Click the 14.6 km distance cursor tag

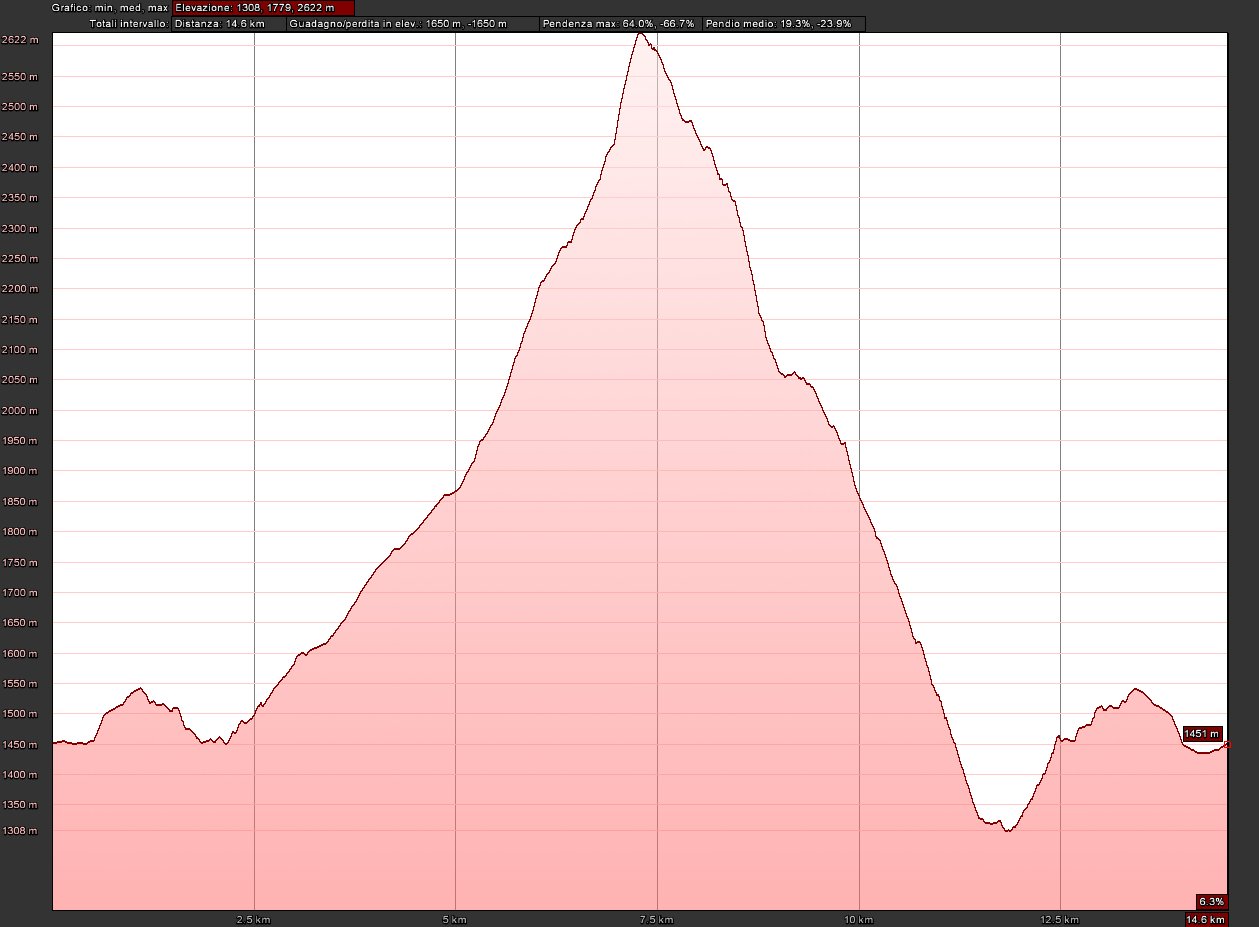pyautogui.click(x=1205, y=919)
